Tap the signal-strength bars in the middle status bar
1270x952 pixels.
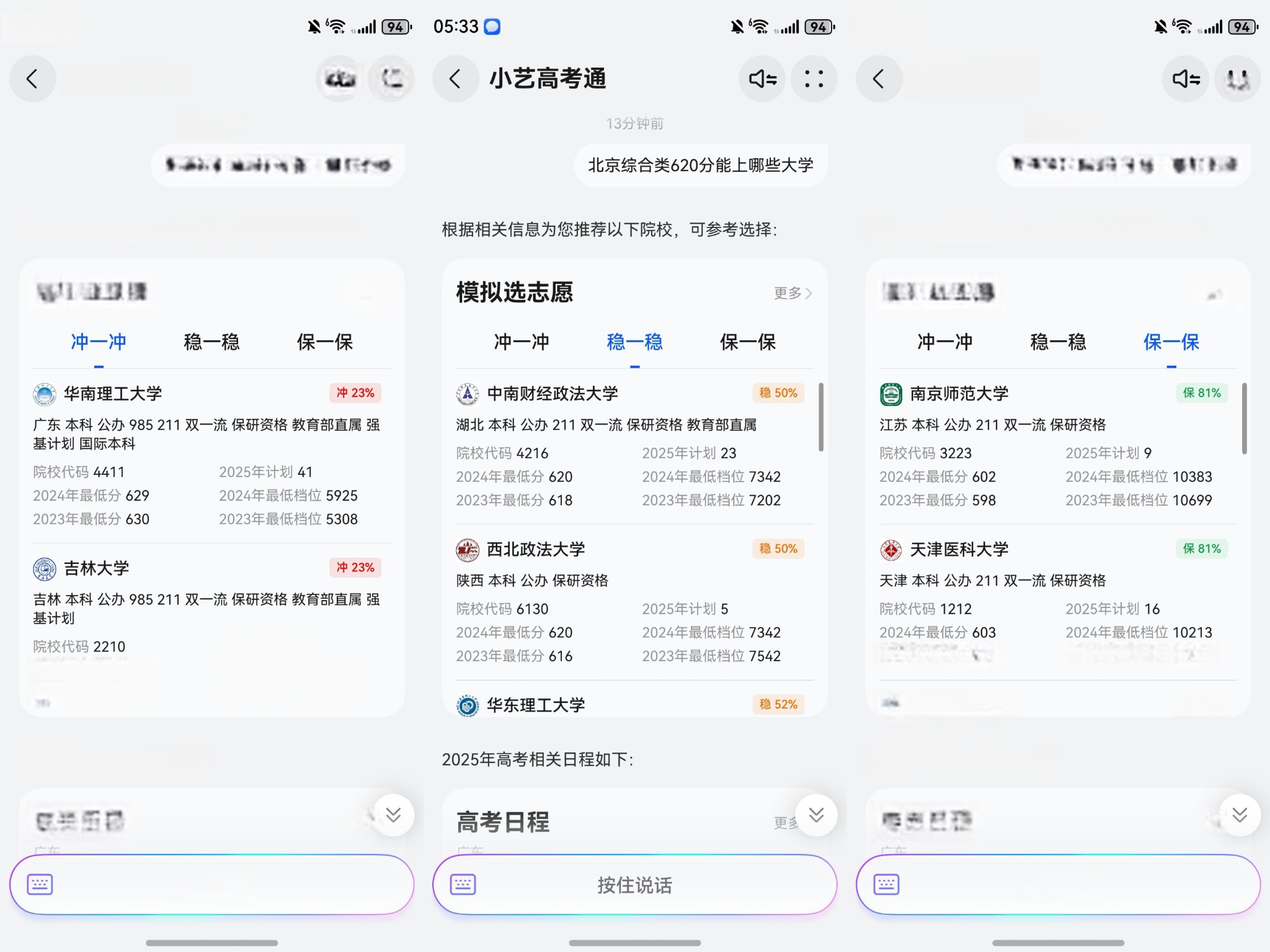787,27
